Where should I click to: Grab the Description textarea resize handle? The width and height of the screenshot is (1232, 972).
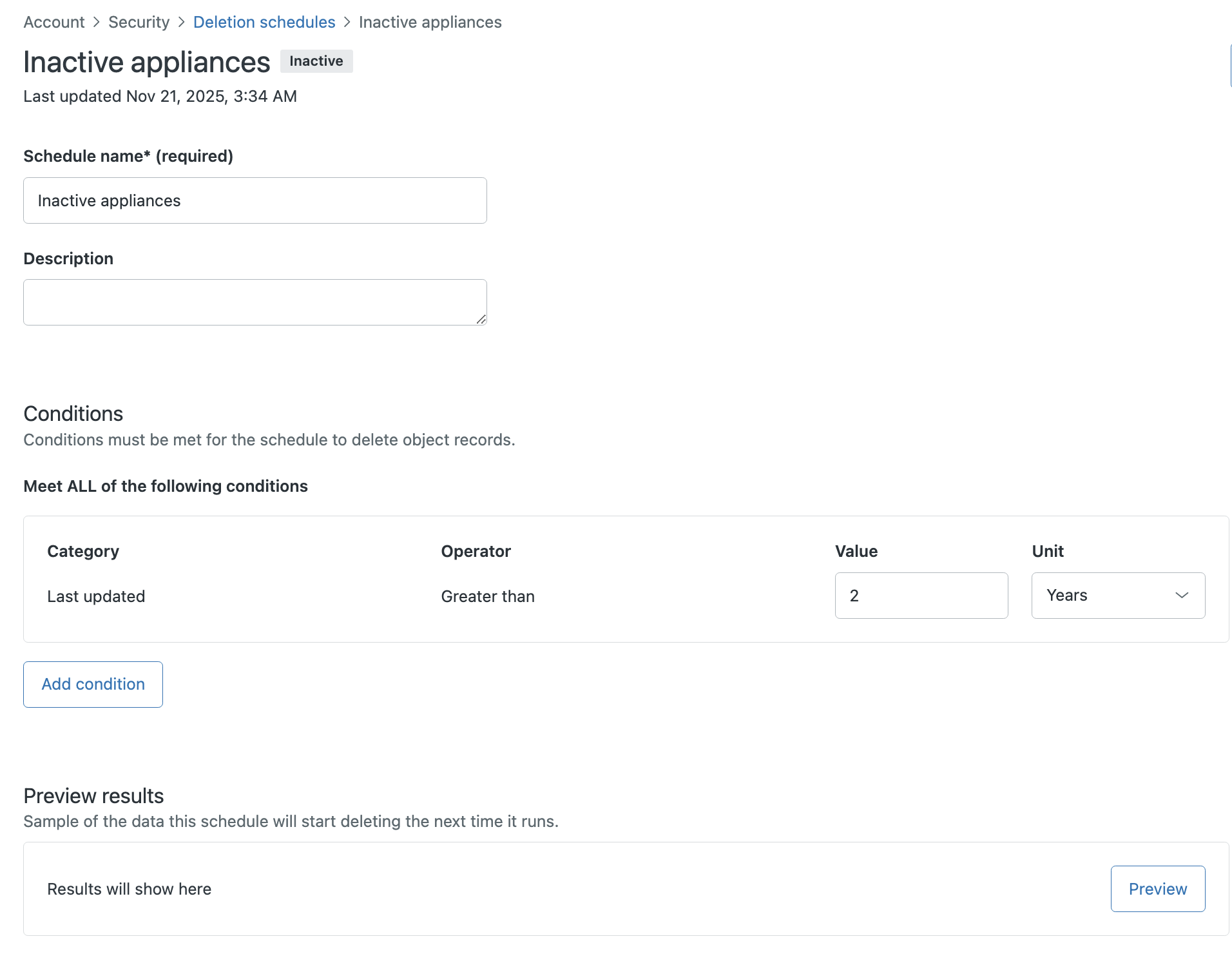pos(481,319)
